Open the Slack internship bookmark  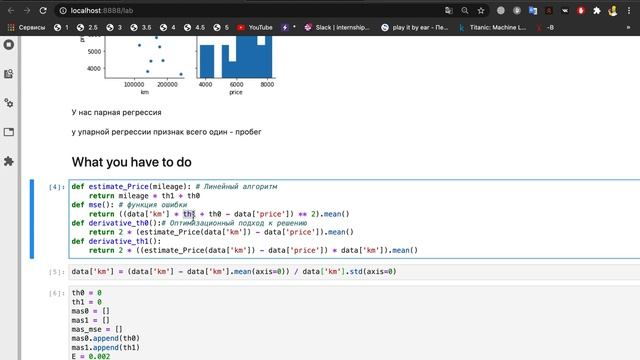pos(337,27)
